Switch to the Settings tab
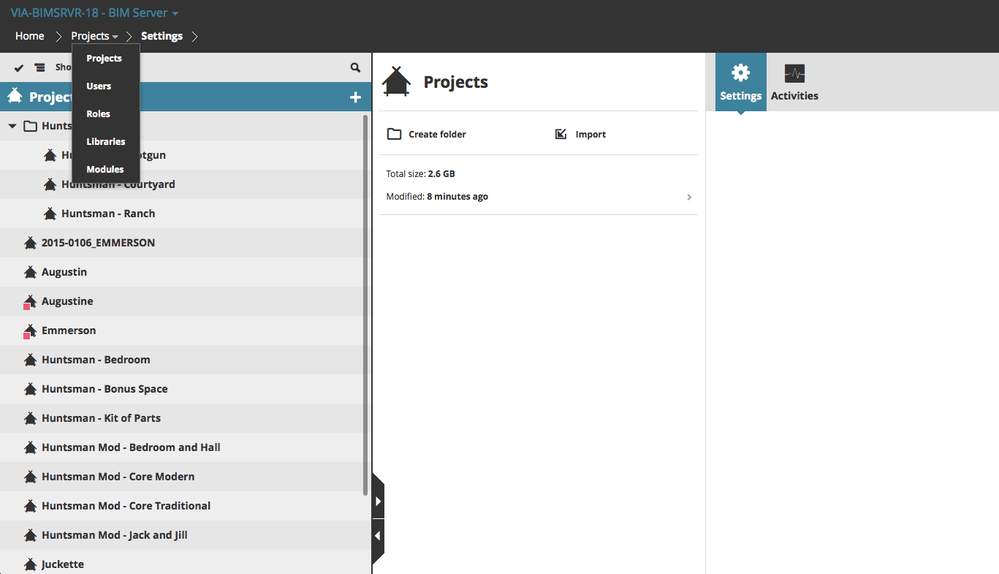The image size is (999, 574). point(740,82)
